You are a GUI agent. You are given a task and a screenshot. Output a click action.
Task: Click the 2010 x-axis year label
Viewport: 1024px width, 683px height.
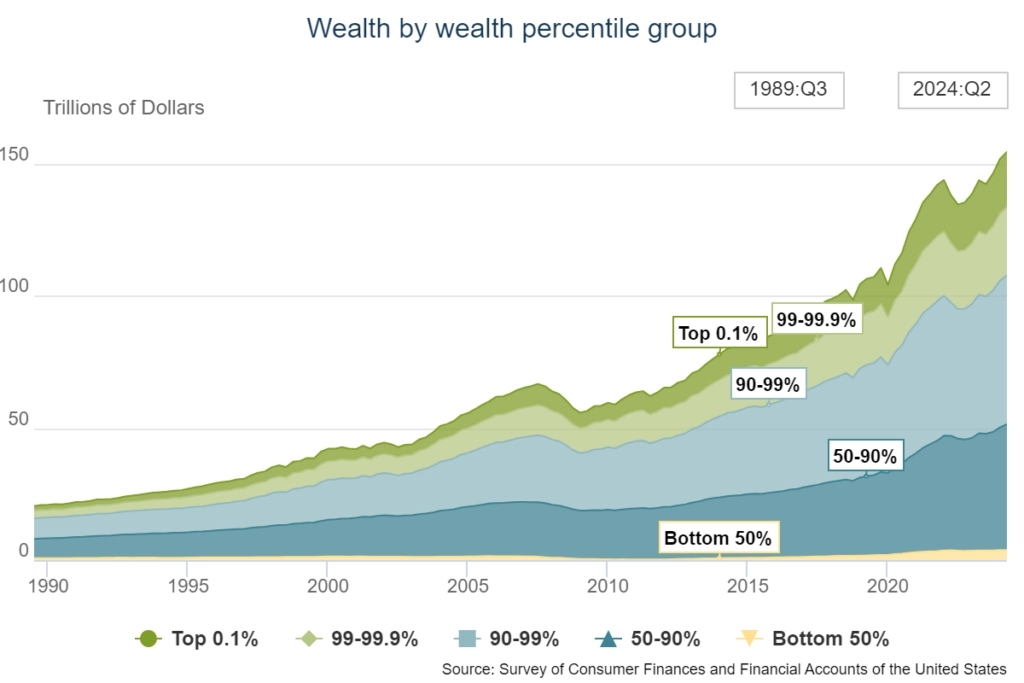point(607,586)
